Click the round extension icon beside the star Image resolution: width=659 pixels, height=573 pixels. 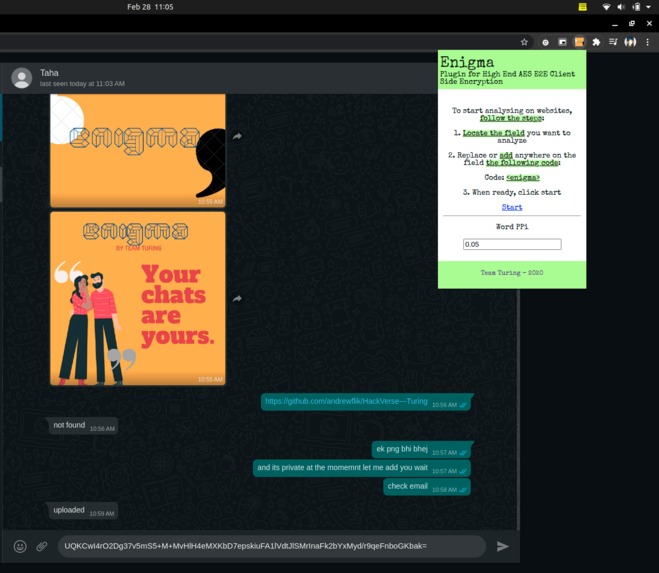pos(545,42)
